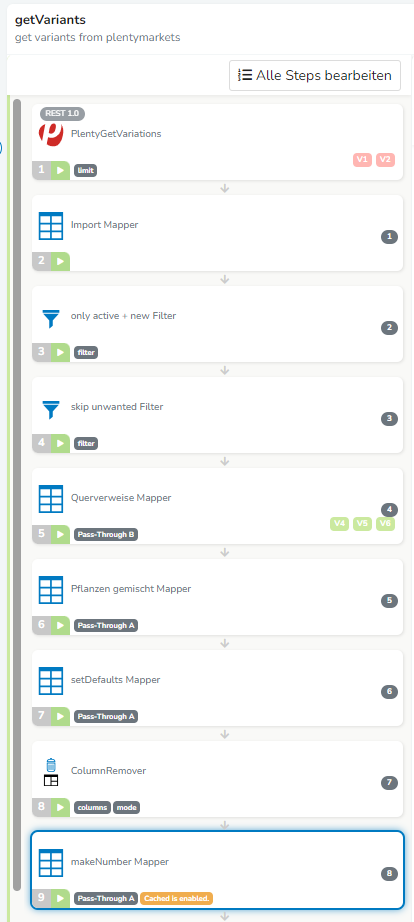Click the setDefaults Mapper table icon
Screen dimensions: 414x922
coord(51,680)
